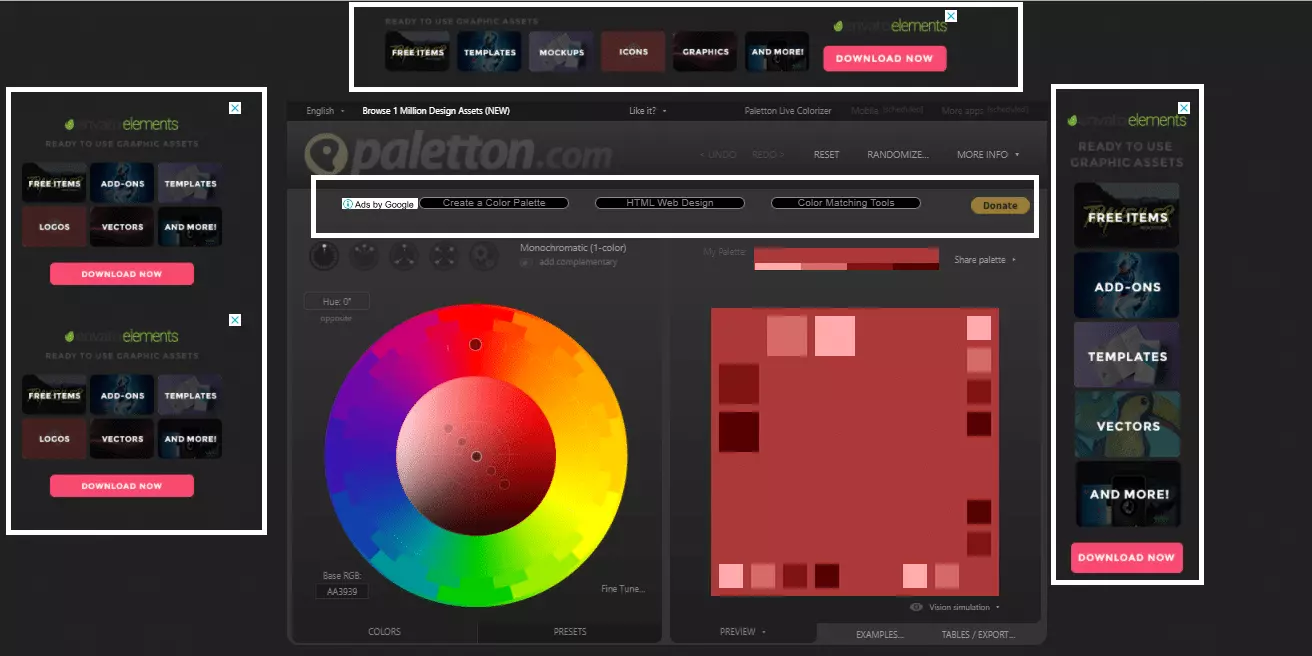Close the lower left Envato ad
The width and height of the screenshot is (1312, 656).
click(235, 320)
